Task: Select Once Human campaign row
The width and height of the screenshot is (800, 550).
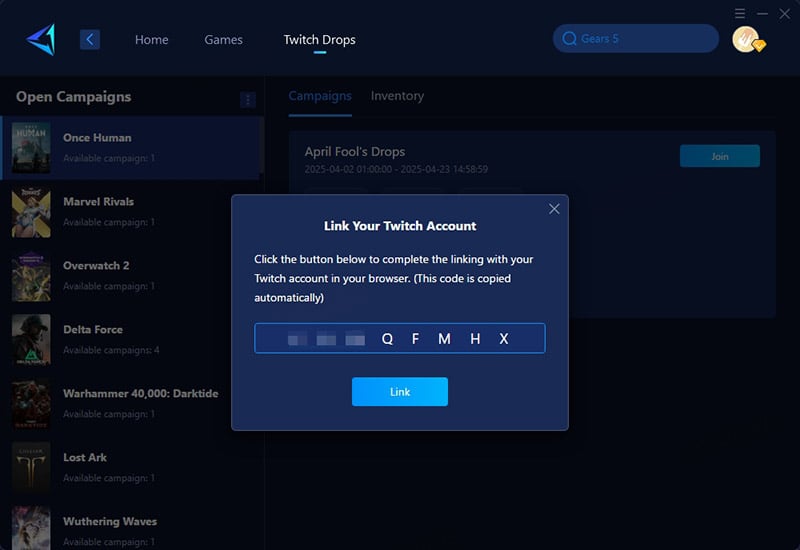Action: [131, 147]
